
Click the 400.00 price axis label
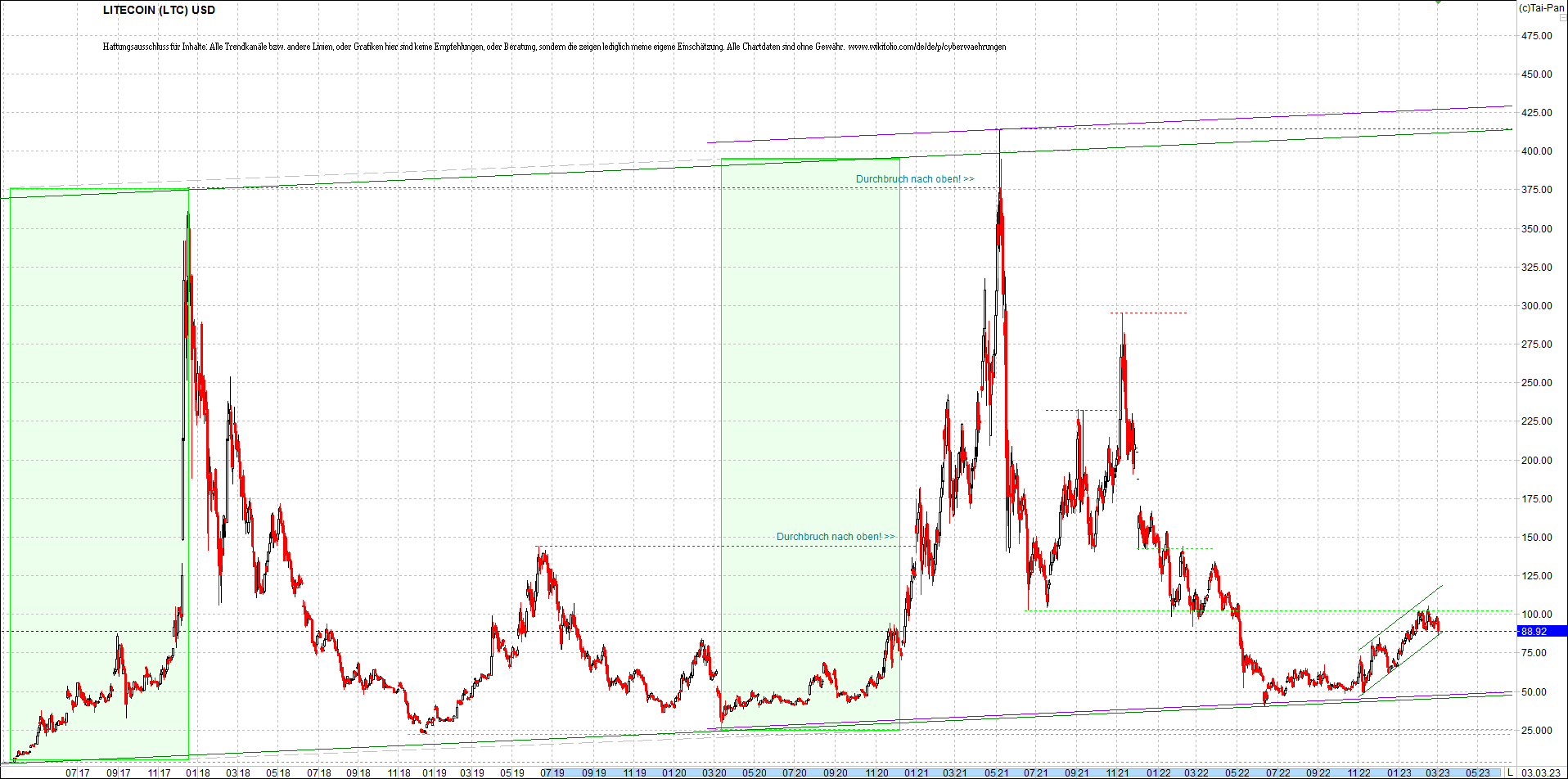point(1536,151)
